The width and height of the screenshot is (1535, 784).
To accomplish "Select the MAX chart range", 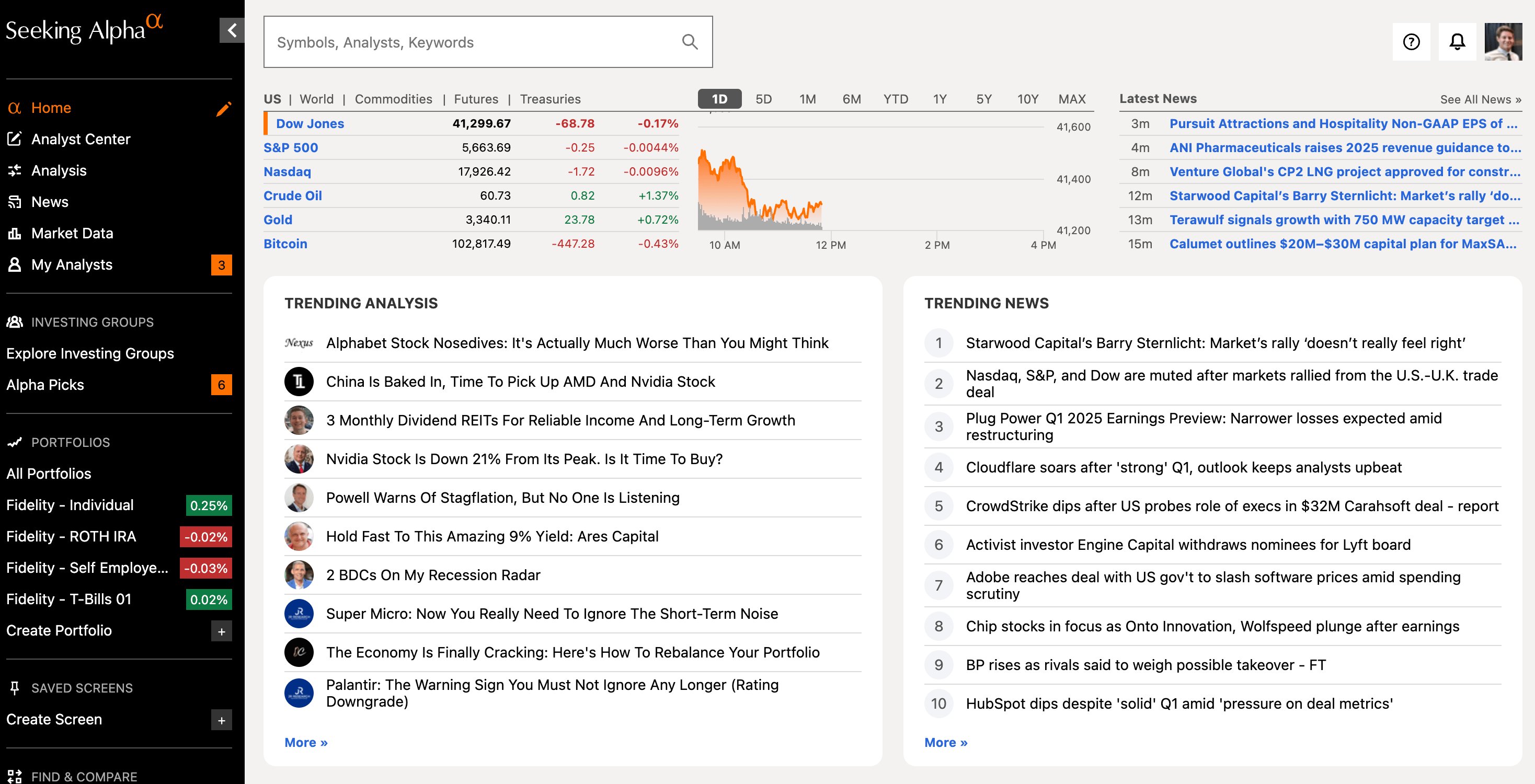I will [x=1072, y=99].
